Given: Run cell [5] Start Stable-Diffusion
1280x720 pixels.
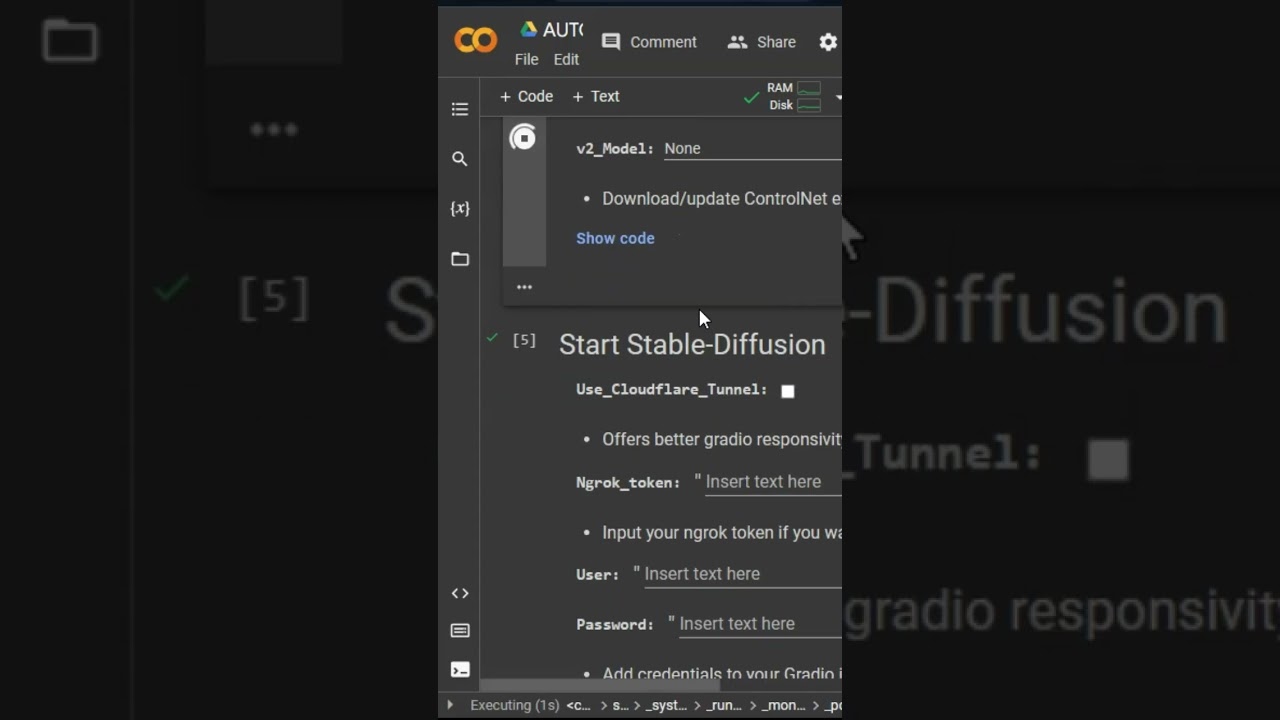Looking at the screenshot, I should [524, 340].
